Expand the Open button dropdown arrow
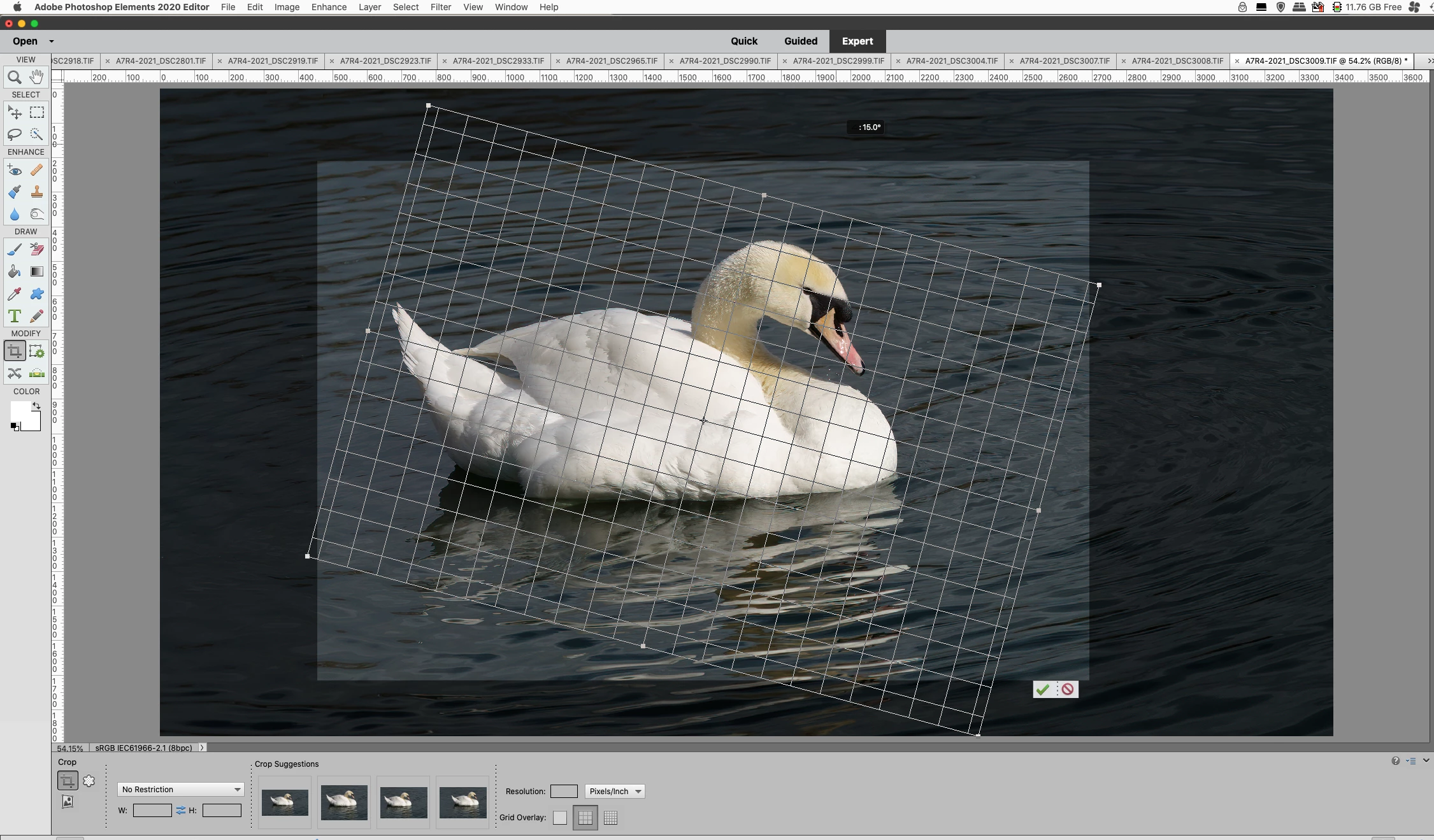Image resolution: width=1434 pixels, height=840 pixels. click(x=52, y=41)
